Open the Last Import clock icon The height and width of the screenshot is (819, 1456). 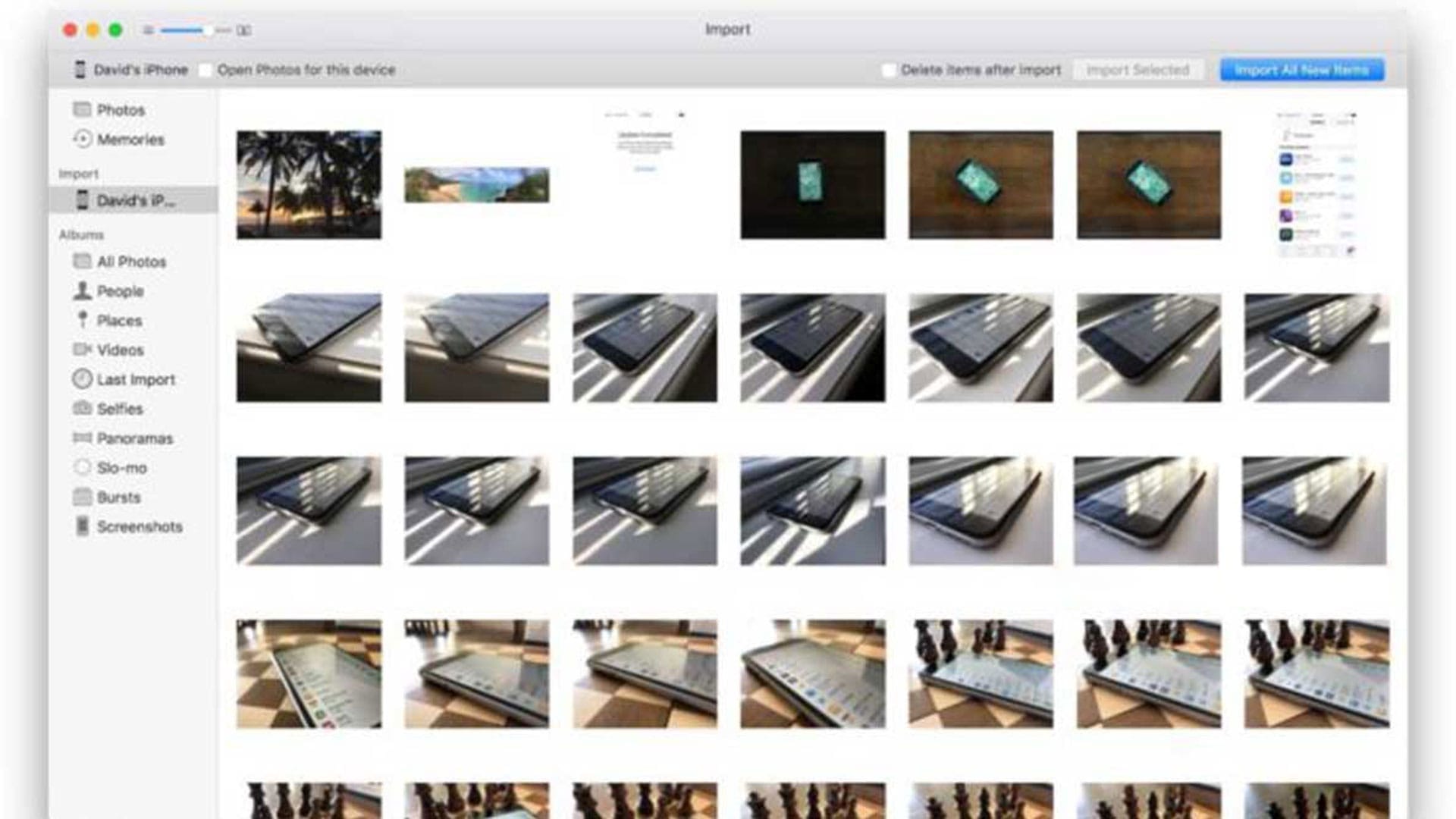82,379
